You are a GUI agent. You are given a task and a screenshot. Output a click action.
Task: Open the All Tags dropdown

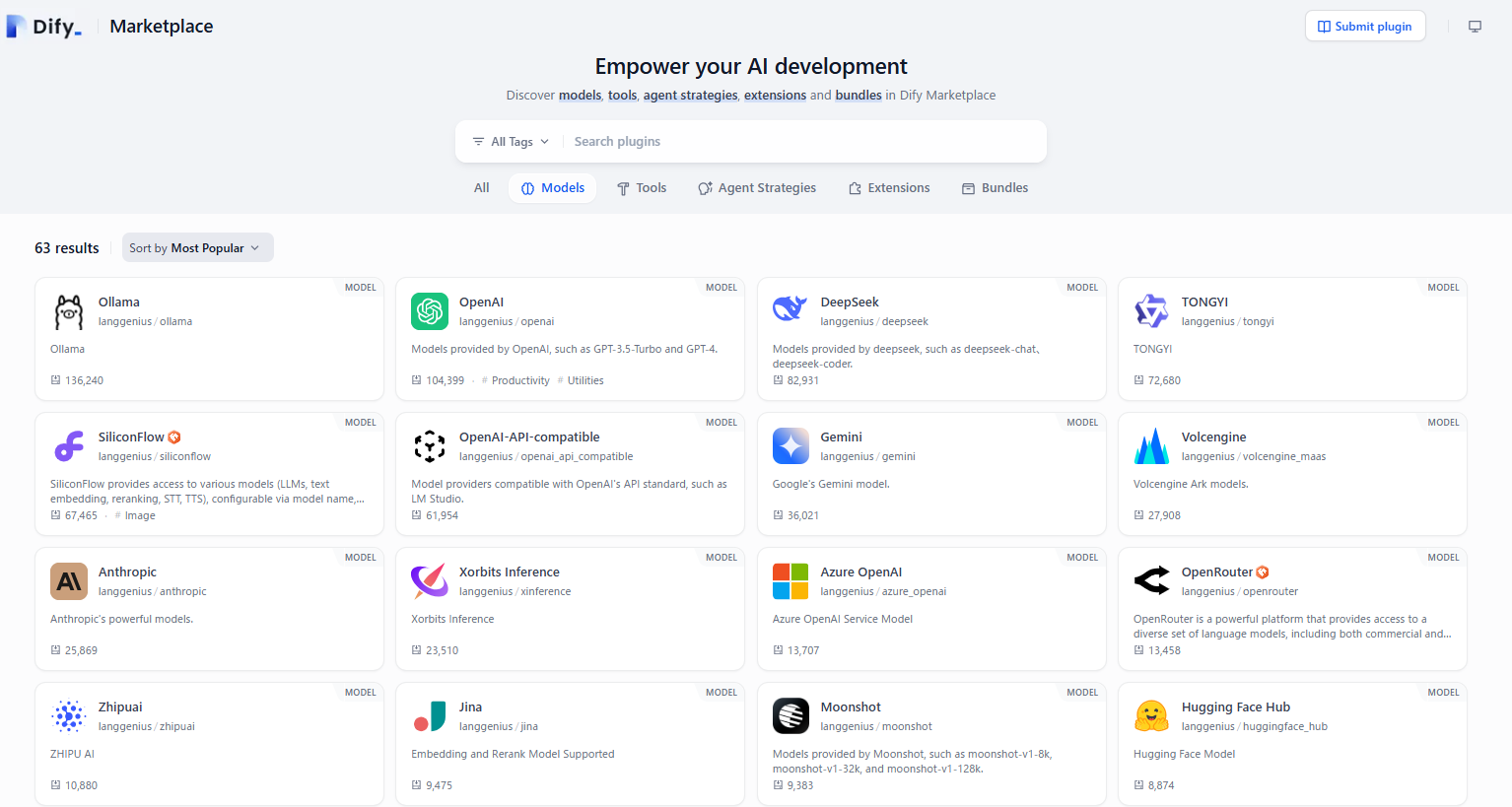(x=511, y=142)
